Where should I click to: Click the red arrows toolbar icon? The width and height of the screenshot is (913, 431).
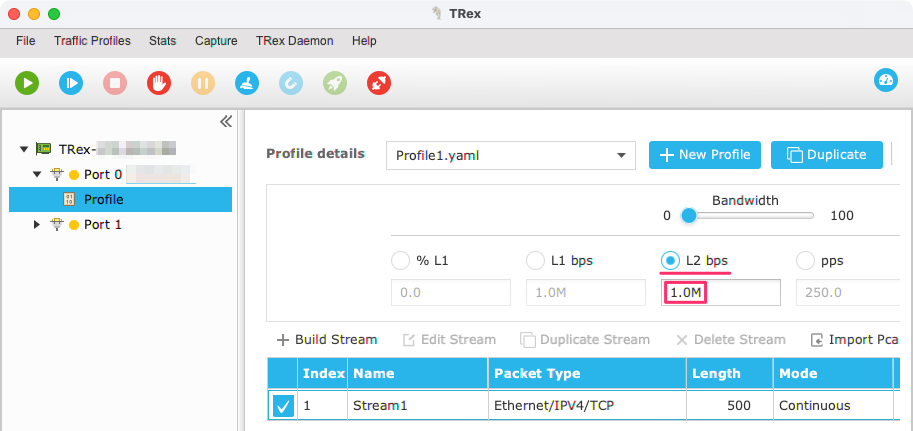(379, 83)
